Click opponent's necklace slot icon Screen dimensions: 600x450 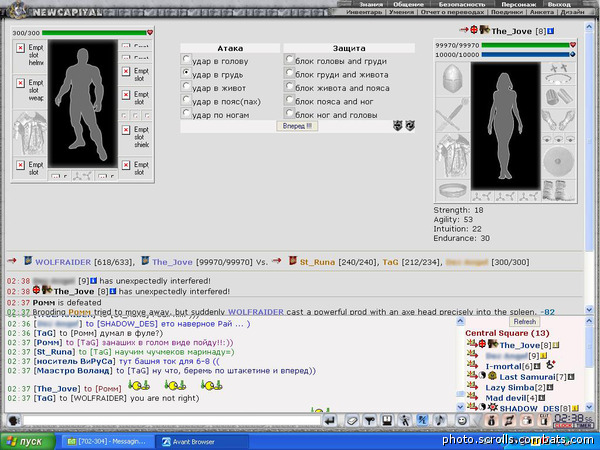click(558, 79)
